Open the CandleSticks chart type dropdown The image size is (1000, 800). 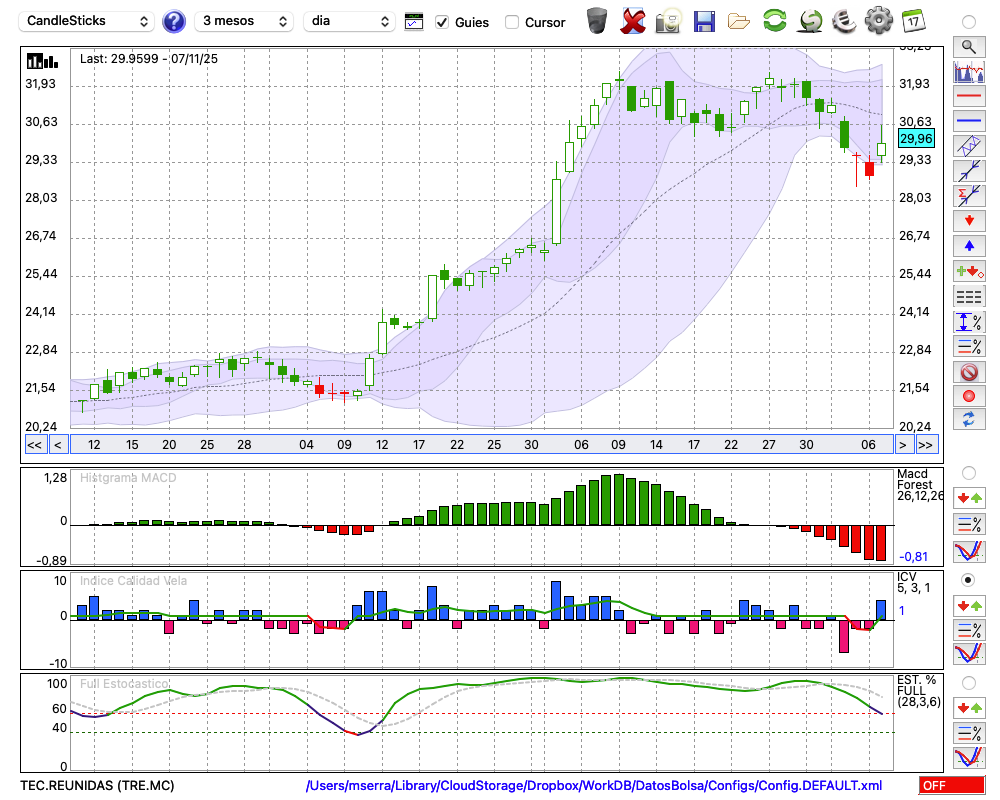coord(87,21)
